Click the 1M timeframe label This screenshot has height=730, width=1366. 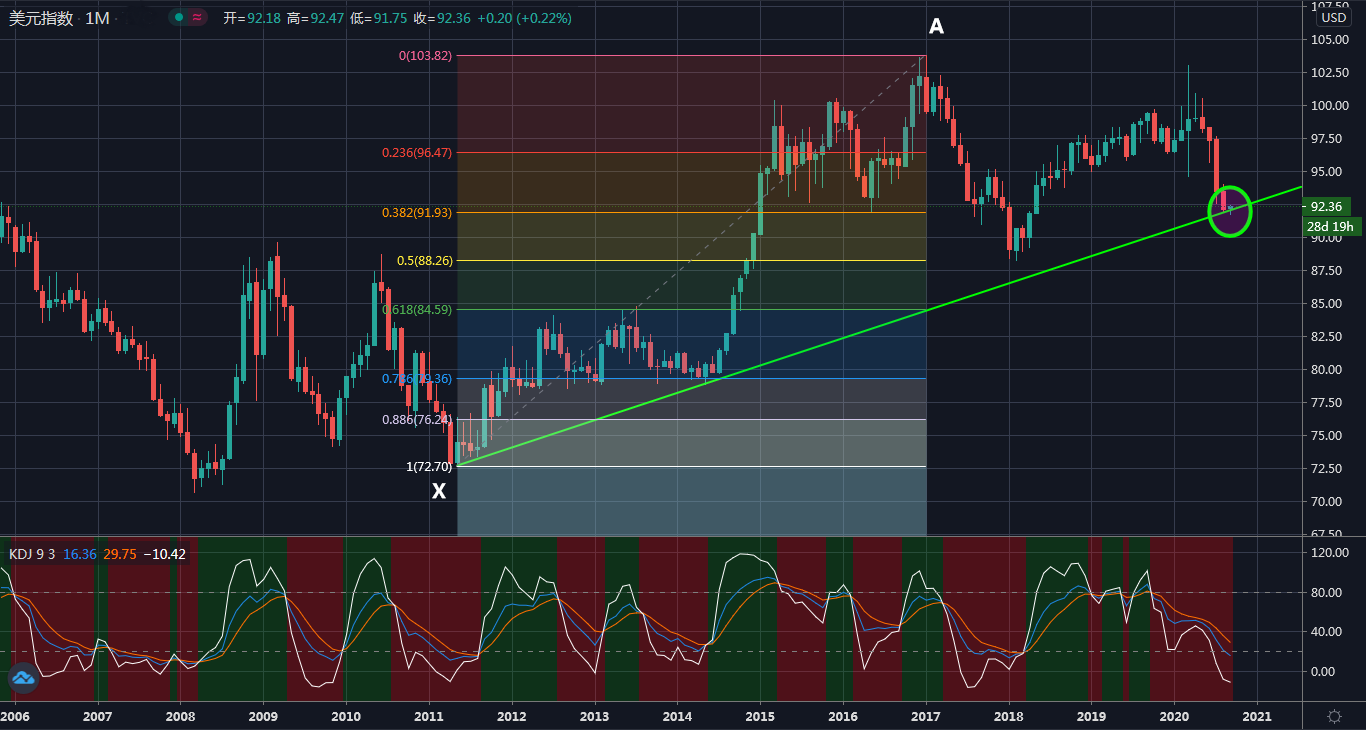97,18
